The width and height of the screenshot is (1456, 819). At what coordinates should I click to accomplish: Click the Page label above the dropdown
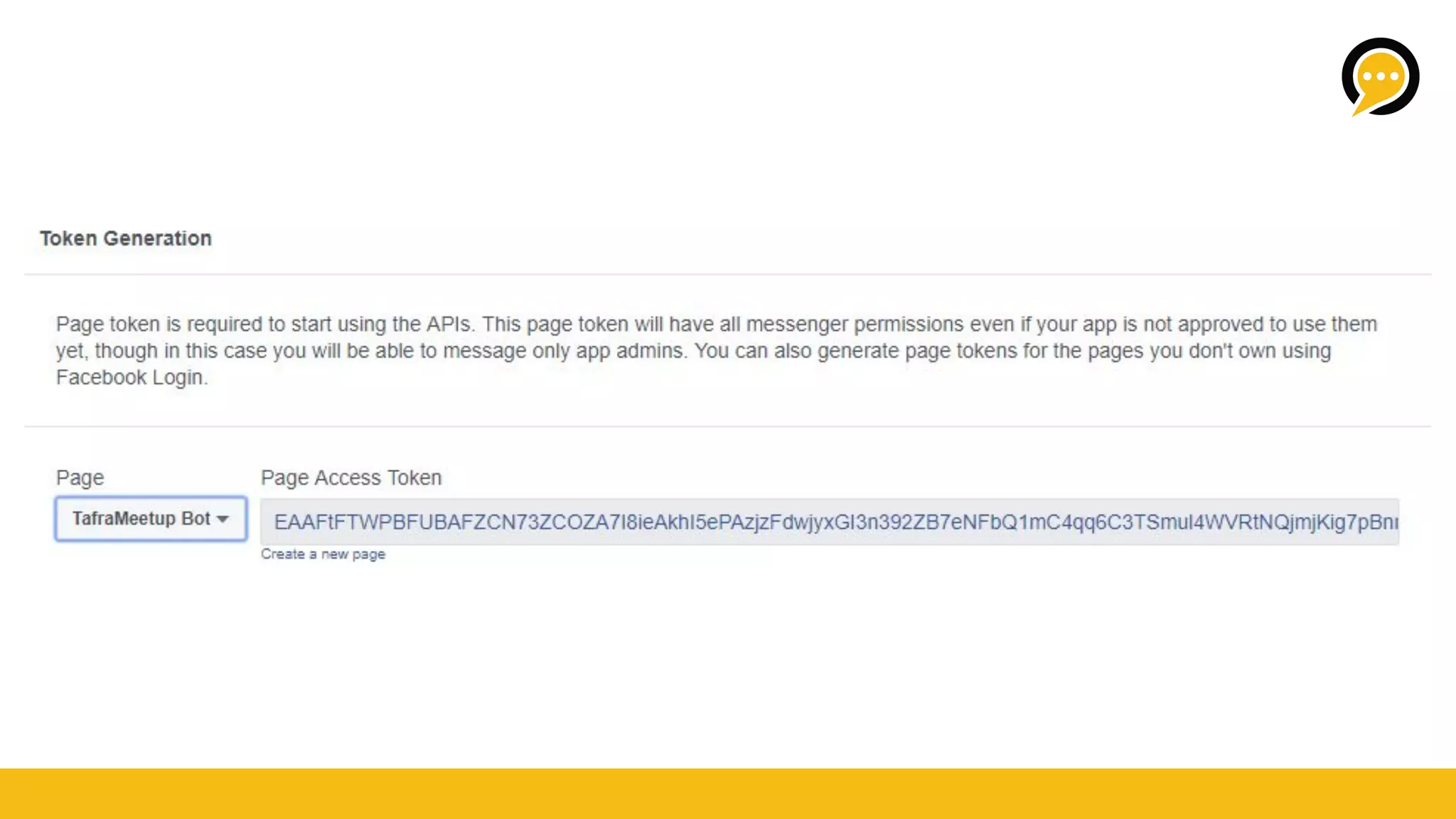click(80, 478)
